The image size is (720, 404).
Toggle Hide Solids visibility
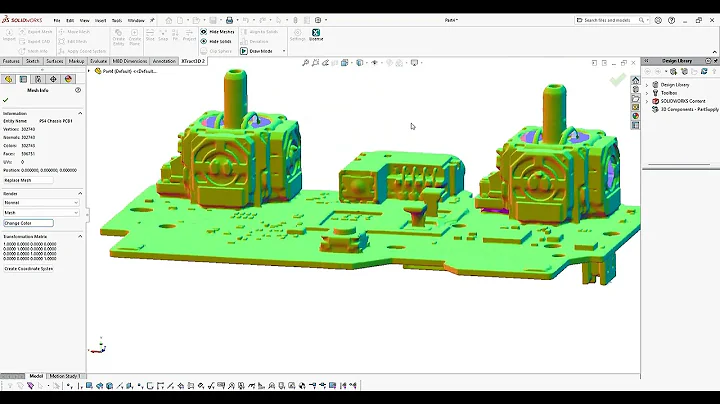pos(216,41)
